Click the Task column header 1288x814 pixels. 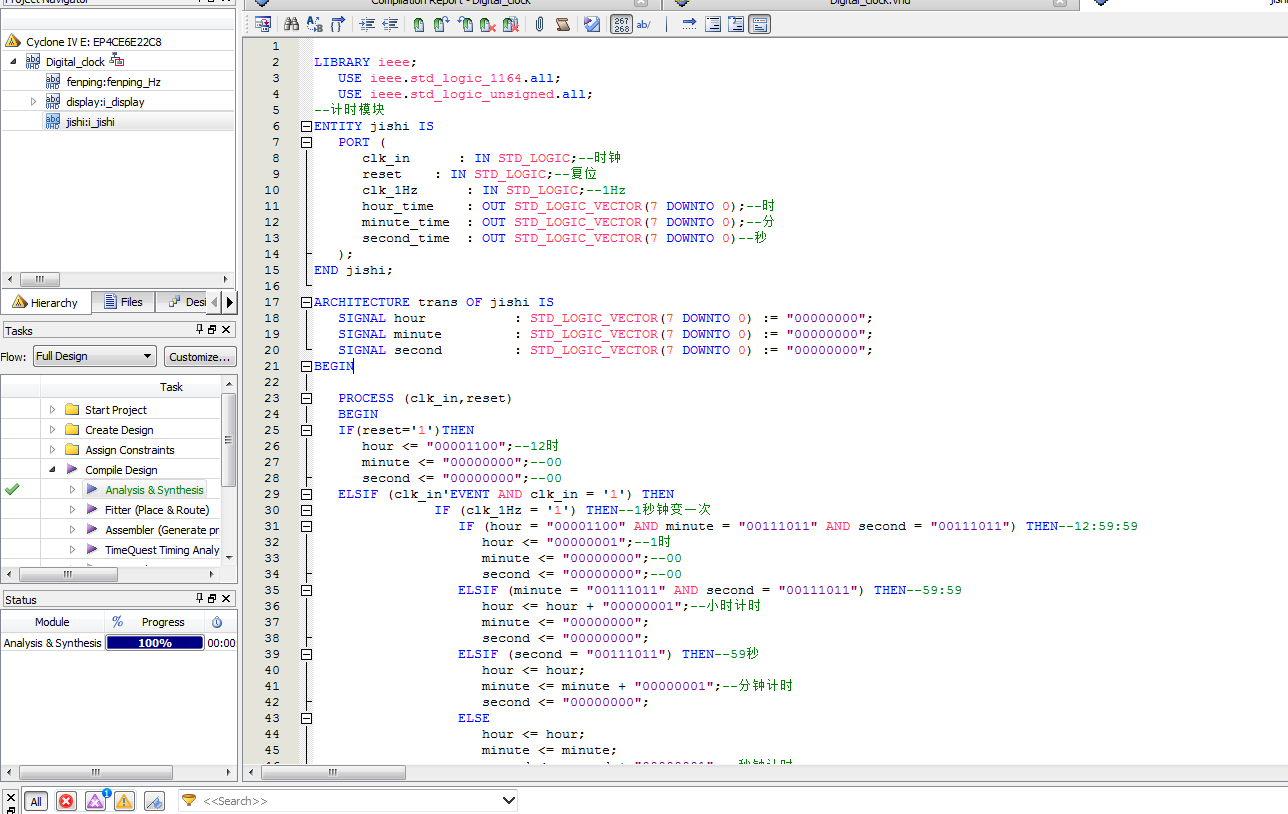click(x=171, y=387)
